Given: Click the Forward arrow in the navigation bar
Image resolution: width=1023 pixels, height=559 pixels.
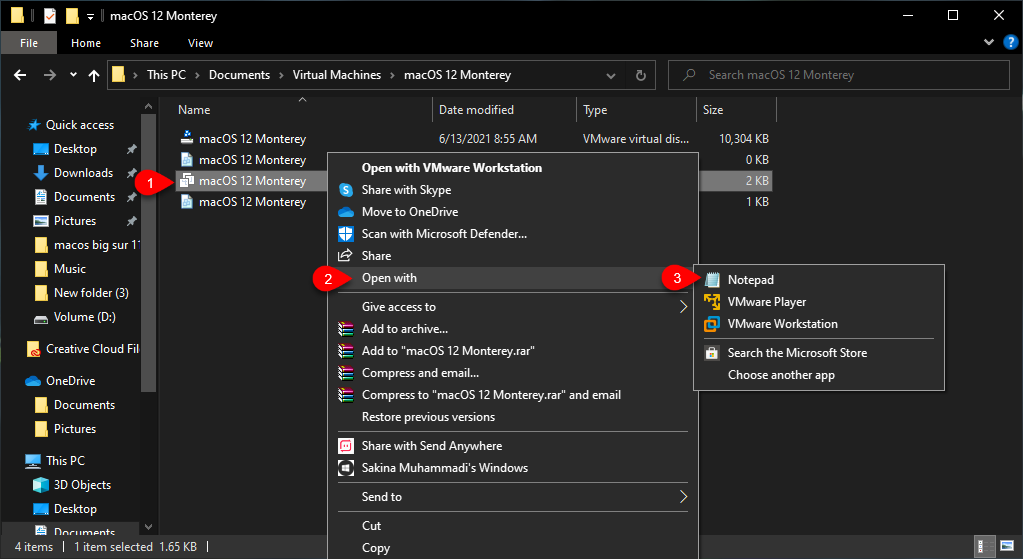Looking at the screenshot, I should 50,75.
